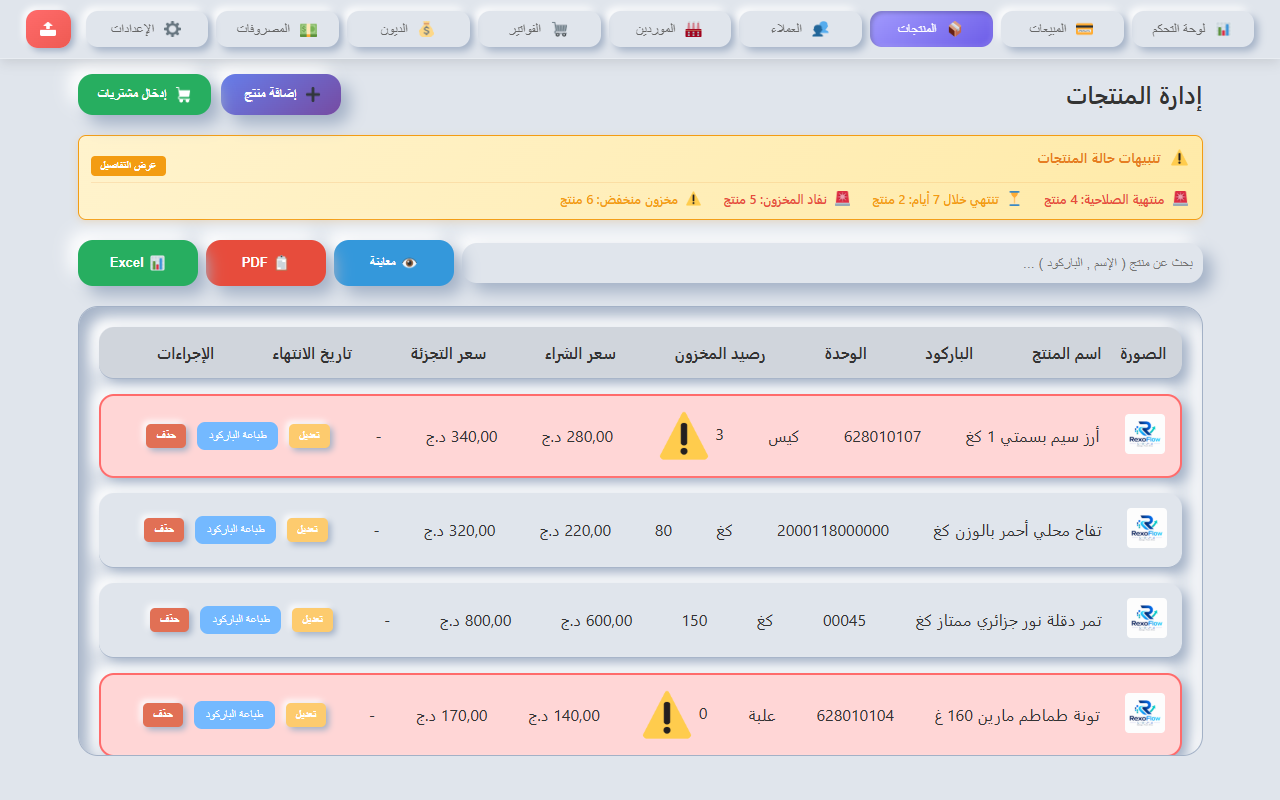
Task: Export the product list as PDF
Action: coord(266,263)
